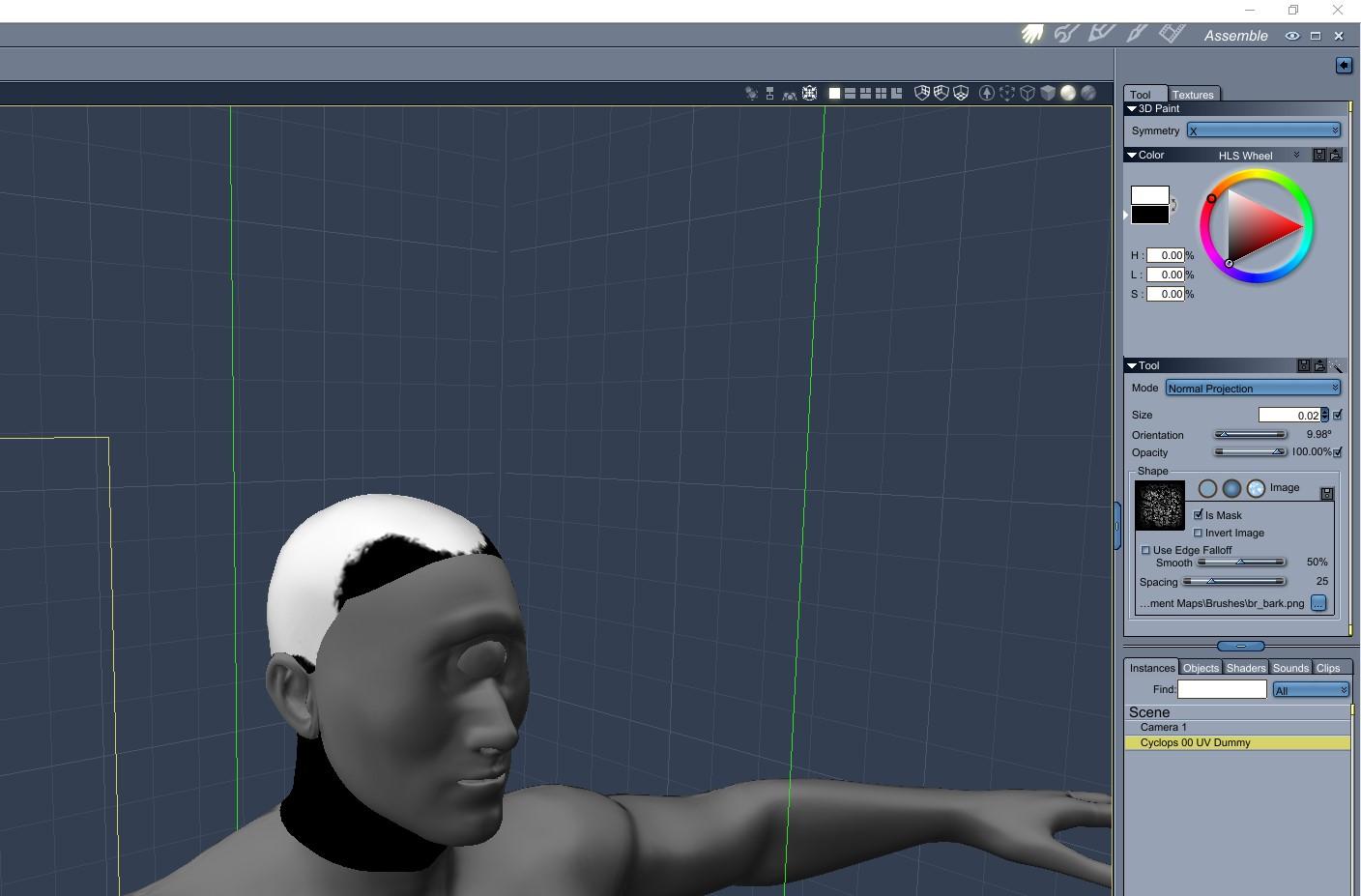This screenshot has height=896, width=1361.
Task: Select the soft round brush shape
Action: [x=1231, y=489]
